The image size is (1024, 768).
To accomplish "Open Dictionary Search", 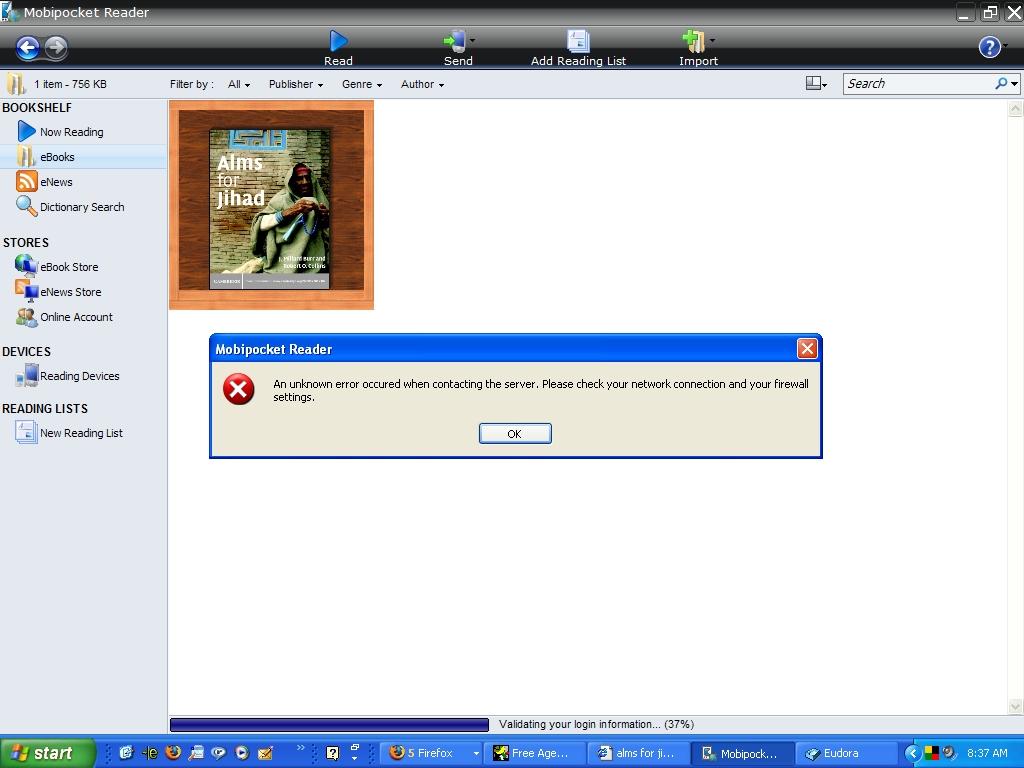I will pos(84,207).
